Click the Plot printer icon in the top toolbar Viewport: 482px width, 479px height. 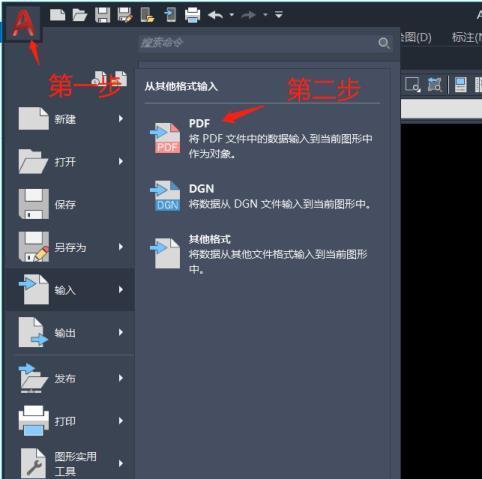(x=192, y=15)
